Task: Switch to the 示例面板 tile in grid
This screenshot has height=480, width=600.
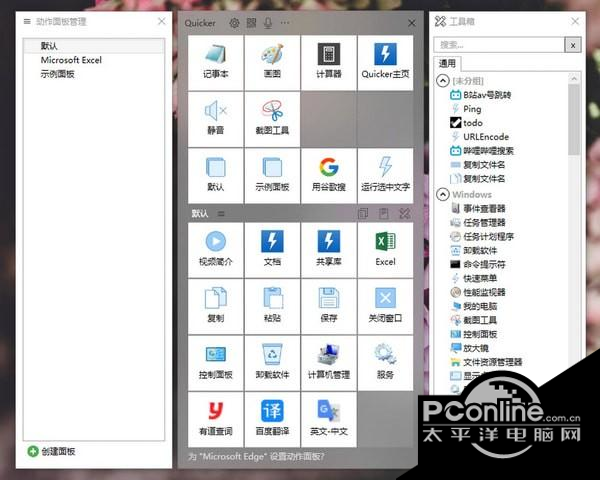Action: coord(272,176)
